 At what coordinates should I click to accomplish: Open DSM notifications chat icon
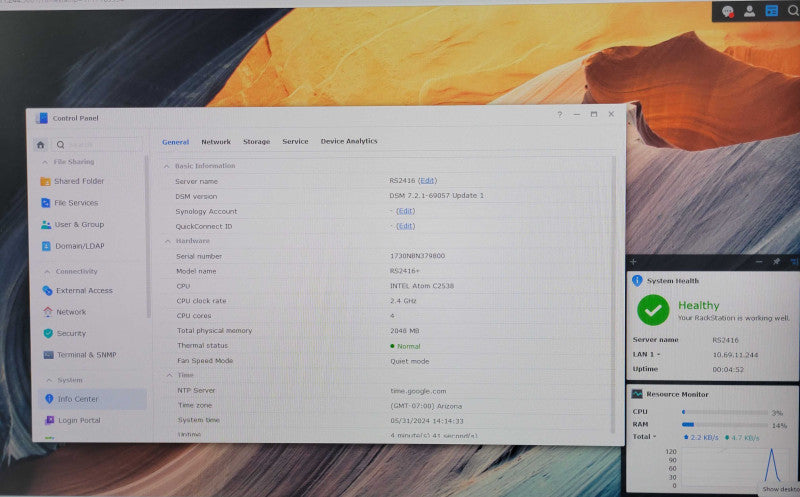728,11
